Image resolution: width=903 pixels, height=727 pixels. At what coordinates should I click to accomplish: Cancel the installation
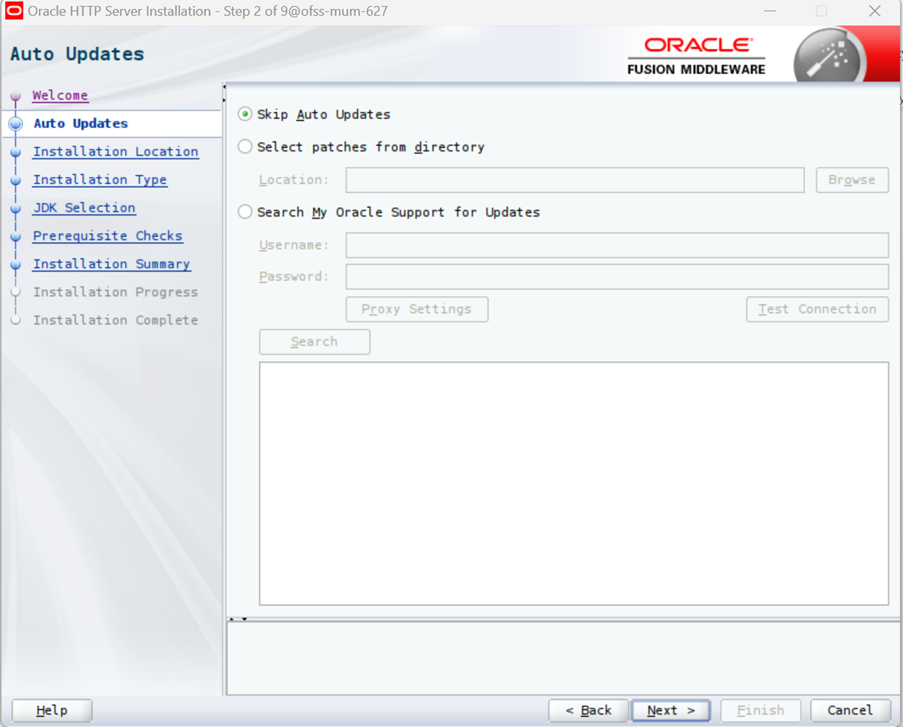pyautogui.click(x=850, y=710)
